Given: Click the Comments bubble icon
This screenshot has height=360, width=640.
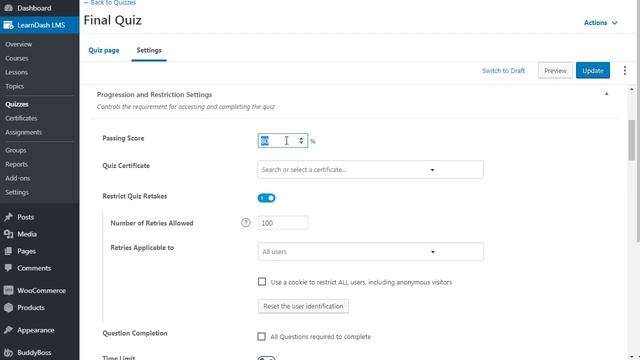Looking at the screenshot, I should point(8,268).
